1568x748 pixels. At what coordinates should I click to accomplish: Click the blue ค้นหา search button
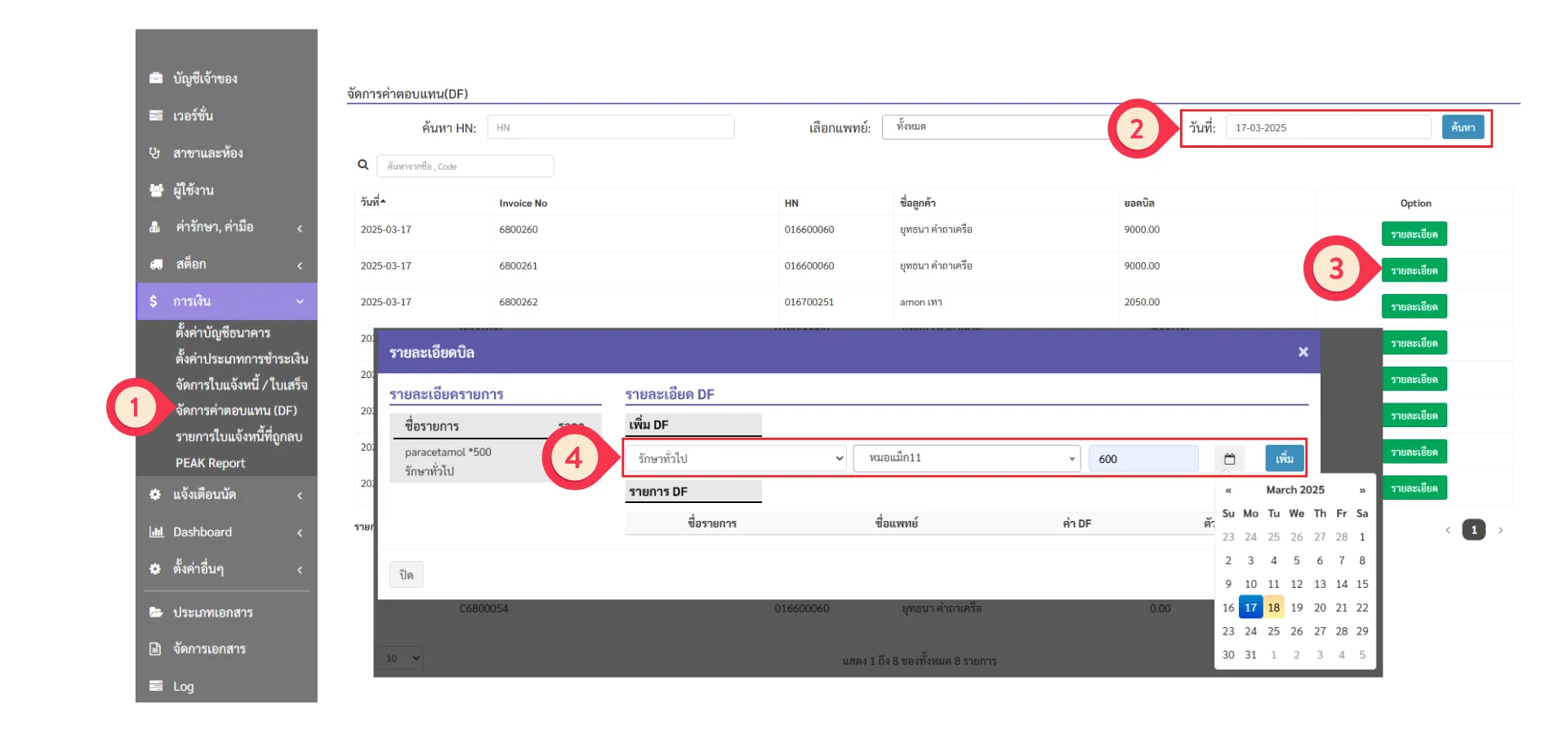[1462, 127]
